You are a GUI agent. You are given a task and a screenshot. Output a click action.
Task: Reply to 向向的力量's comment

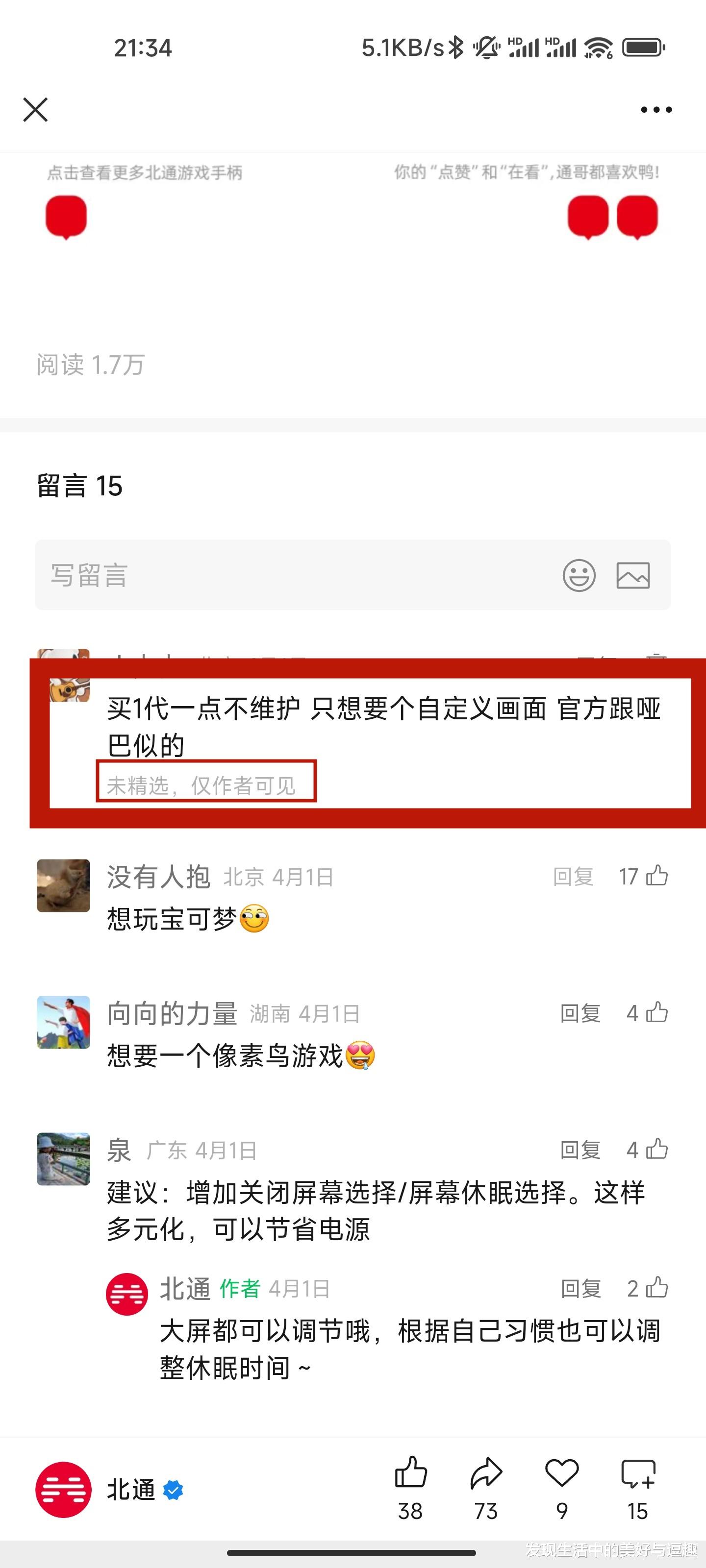pos(580,1013)
